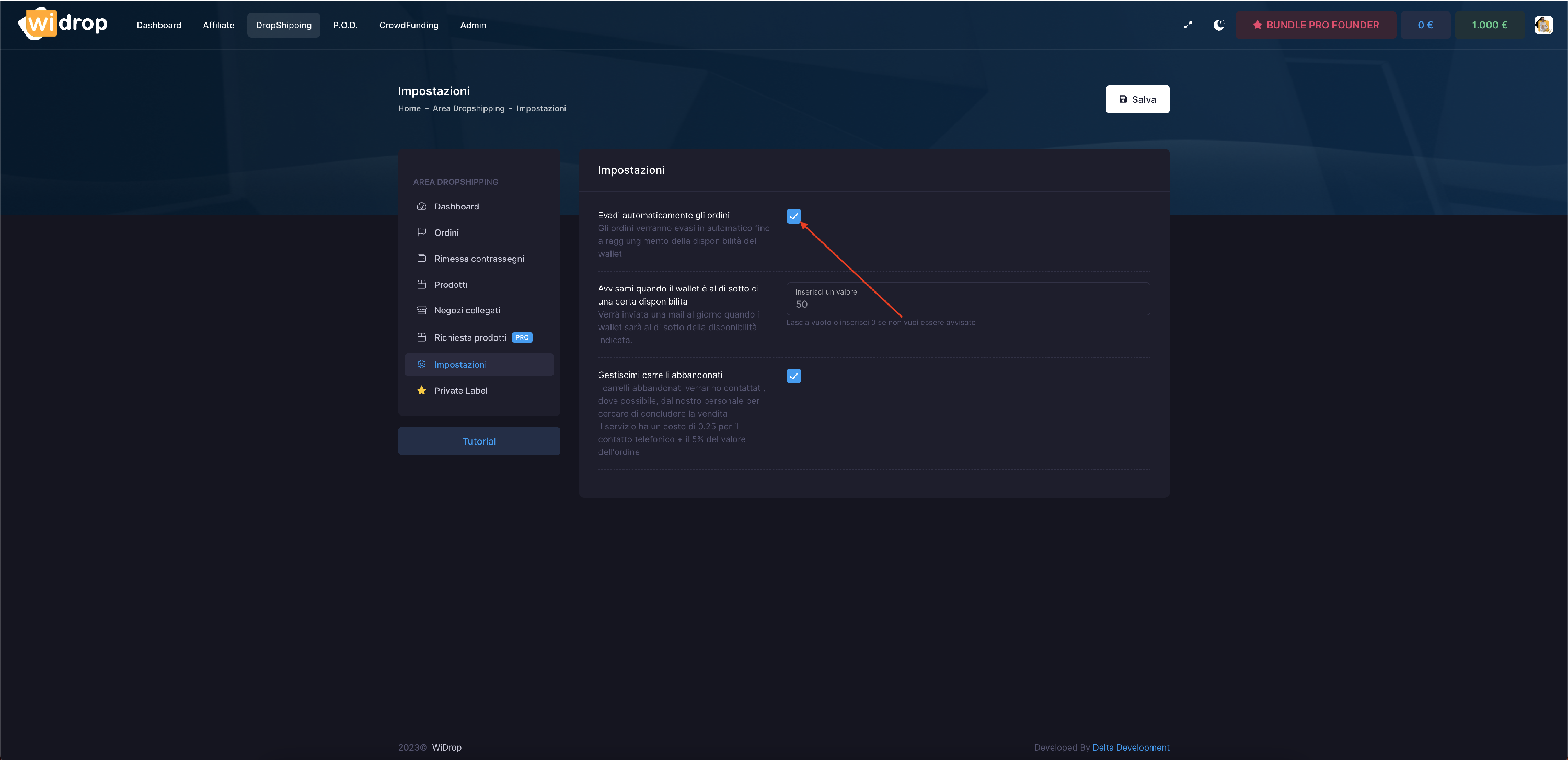The width and height of the screenshot is (1568, 760).
Task: Open Private Label star item
Action: point(460,391)
